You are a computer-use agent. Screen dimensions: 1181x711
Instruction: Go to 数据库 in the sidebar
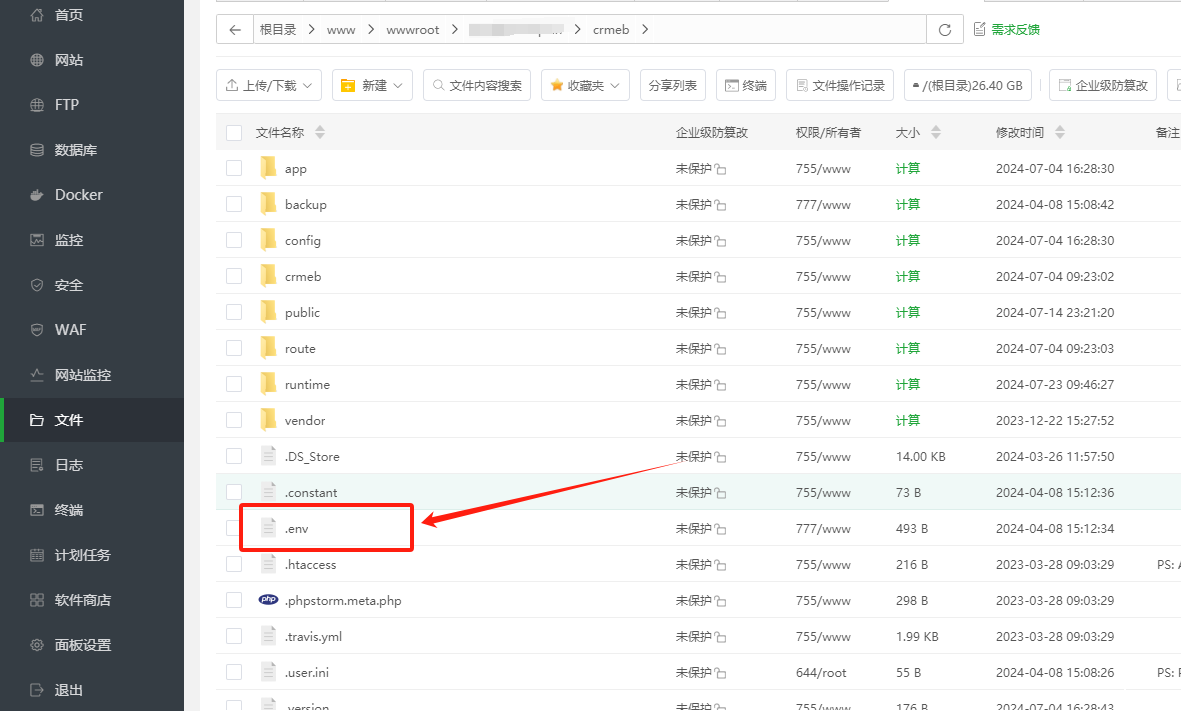(75, 150)
